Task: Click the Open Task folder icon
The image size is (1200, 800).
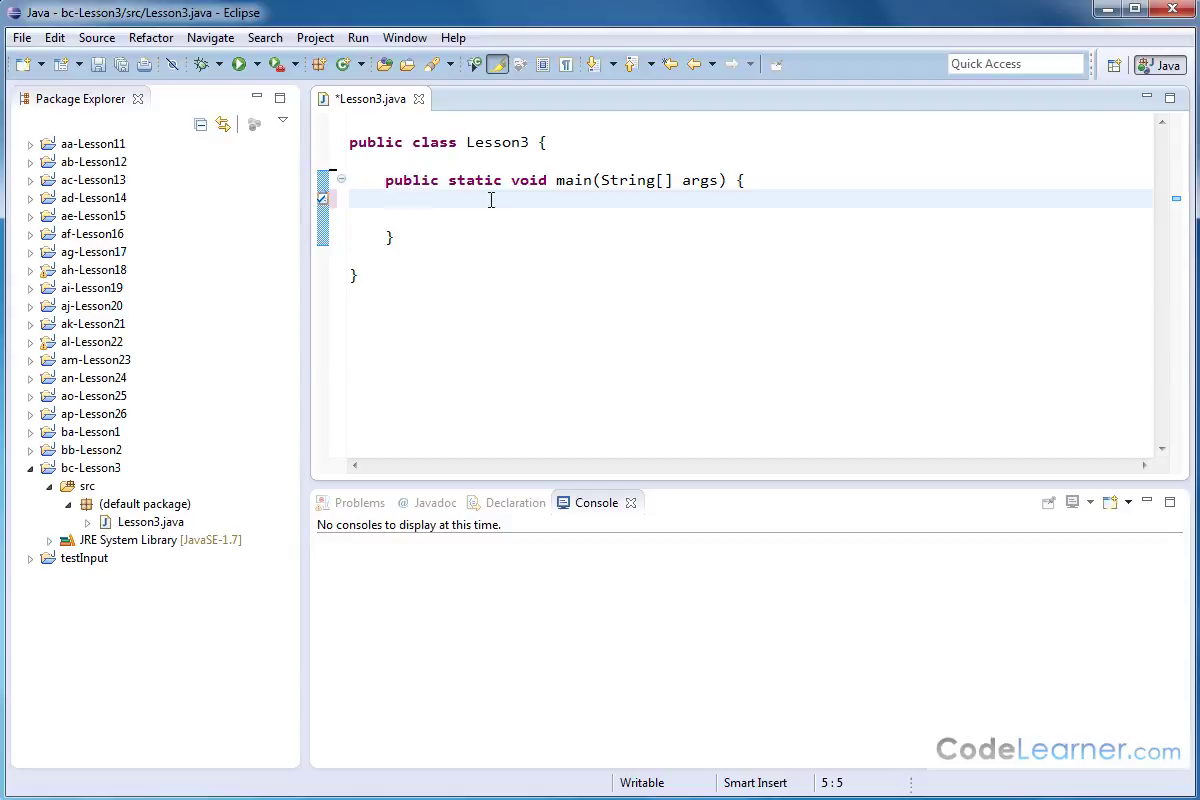Action: (x=407, y=64)
